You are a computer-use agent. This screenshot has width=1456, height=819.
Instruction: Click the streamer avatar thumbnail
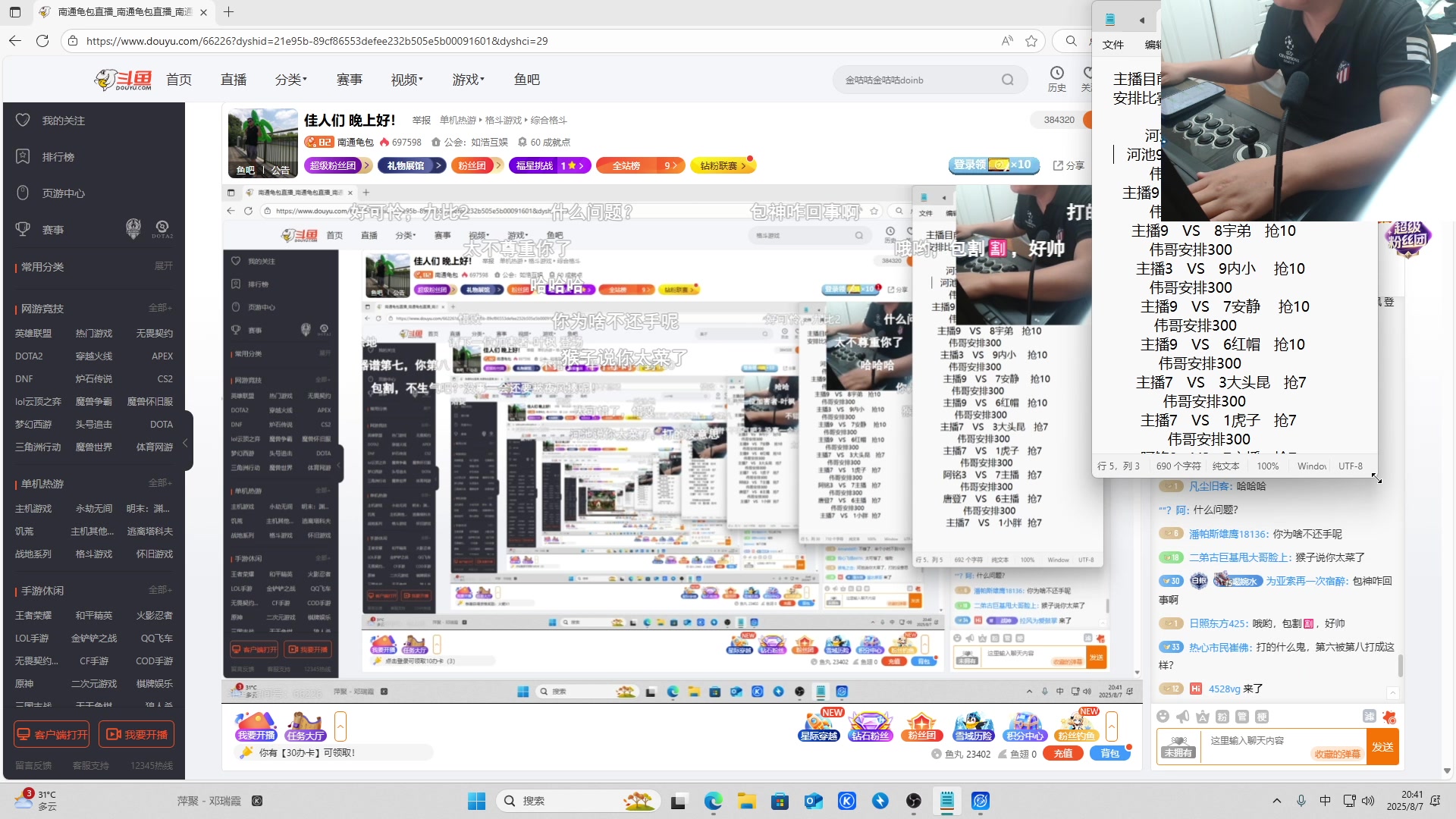(263, 143)
